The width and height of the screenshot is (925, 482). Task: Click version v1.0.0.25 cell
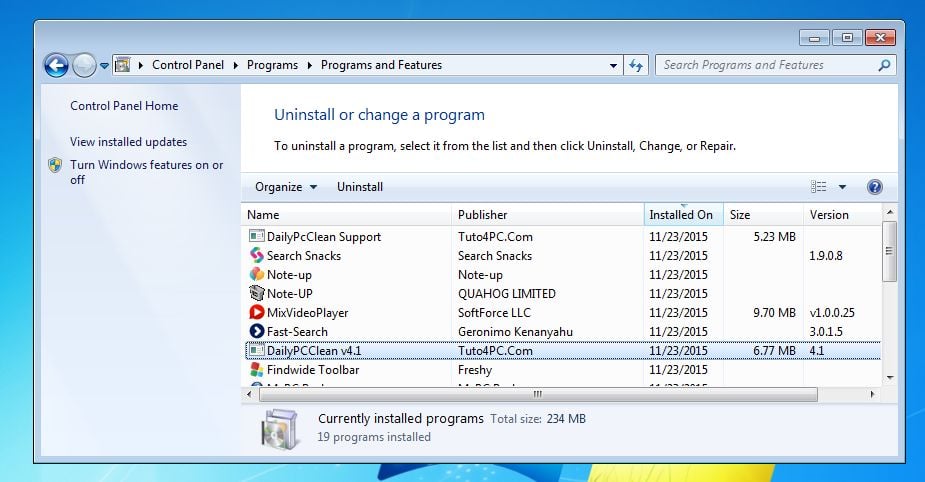coord(832,313)
